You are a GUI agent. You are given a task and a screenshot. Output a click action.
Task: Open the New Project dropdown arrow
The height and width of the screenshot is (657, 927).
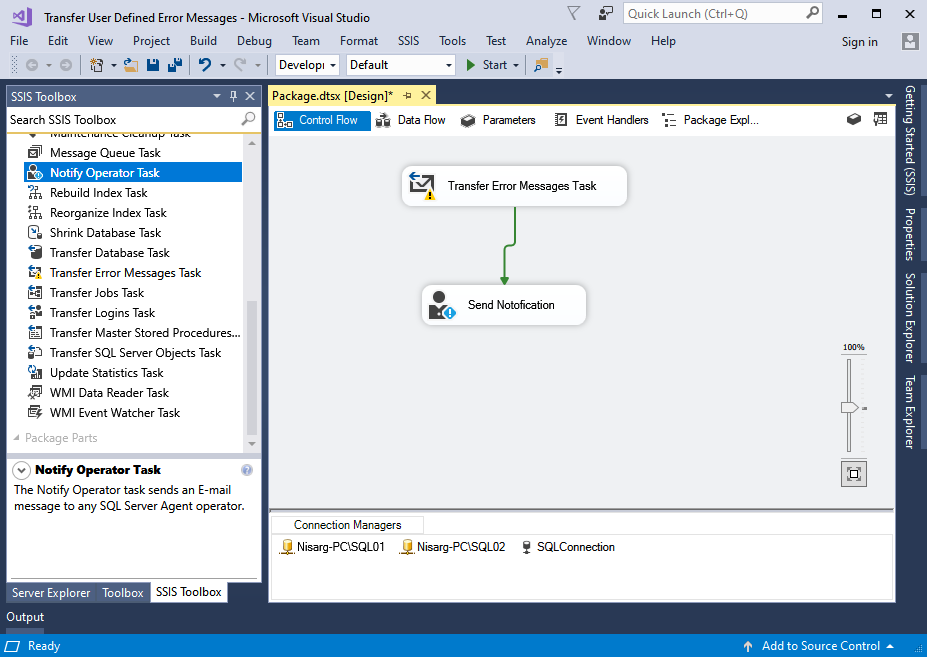[x=114, y=65]
